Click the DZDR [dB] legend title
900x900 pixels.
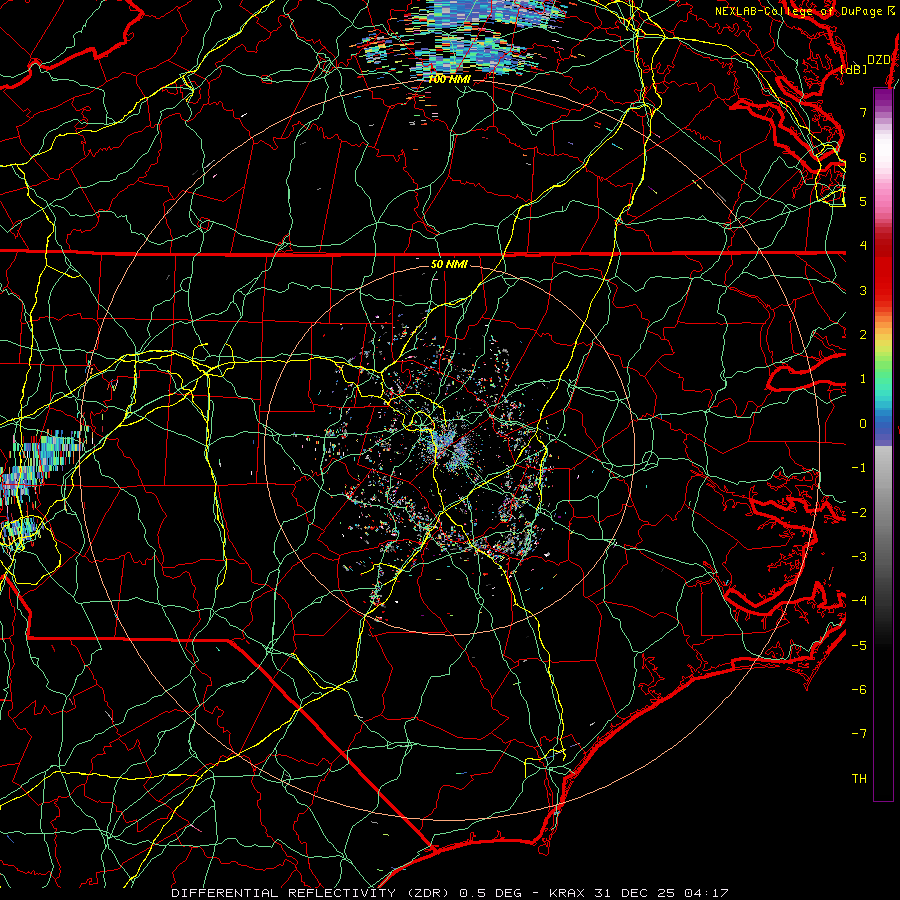coord(867,64)
